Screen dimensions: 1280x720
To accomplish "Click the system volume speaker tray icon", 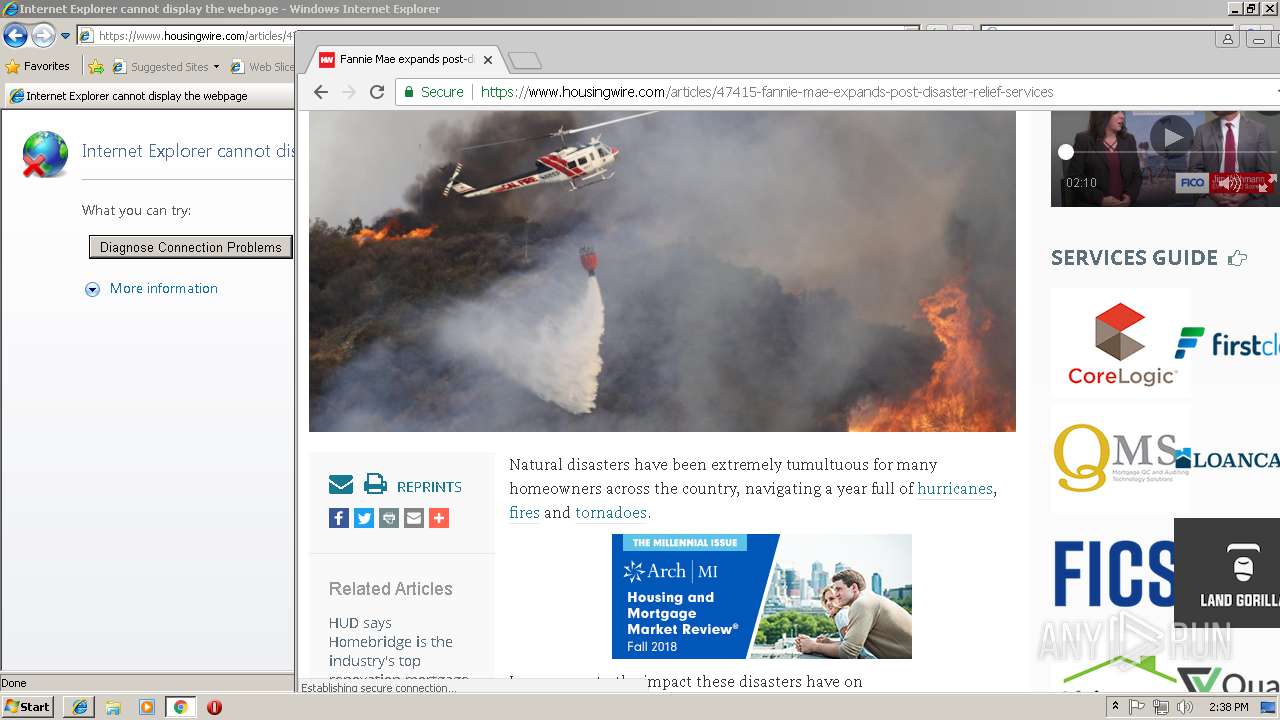I will (1185, 707).
